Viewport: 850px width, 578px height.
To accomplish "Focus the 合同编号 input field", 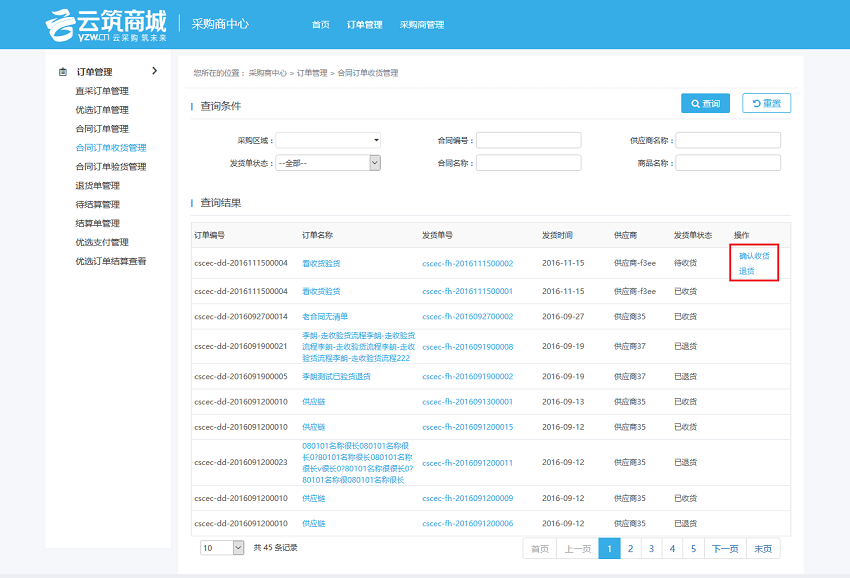I will [528, 141].
